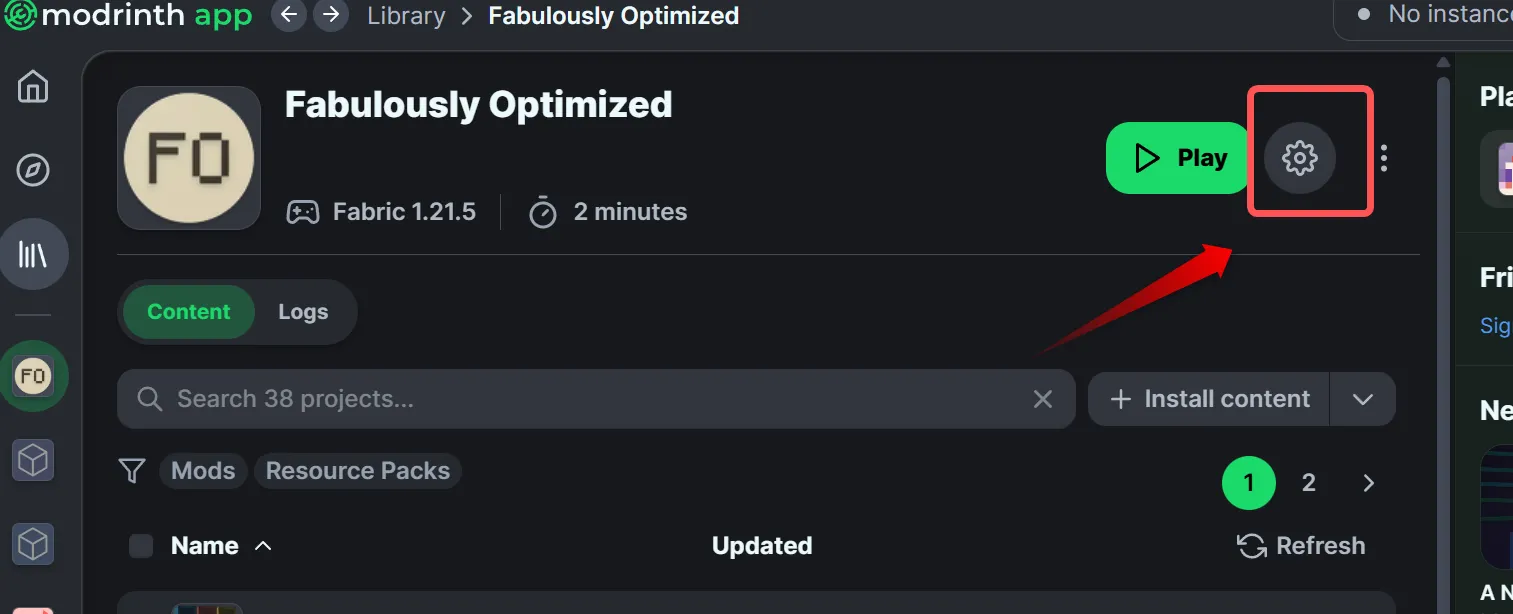
Task: Tick the select-all checkbox beside Name
Action: (141, 546)
